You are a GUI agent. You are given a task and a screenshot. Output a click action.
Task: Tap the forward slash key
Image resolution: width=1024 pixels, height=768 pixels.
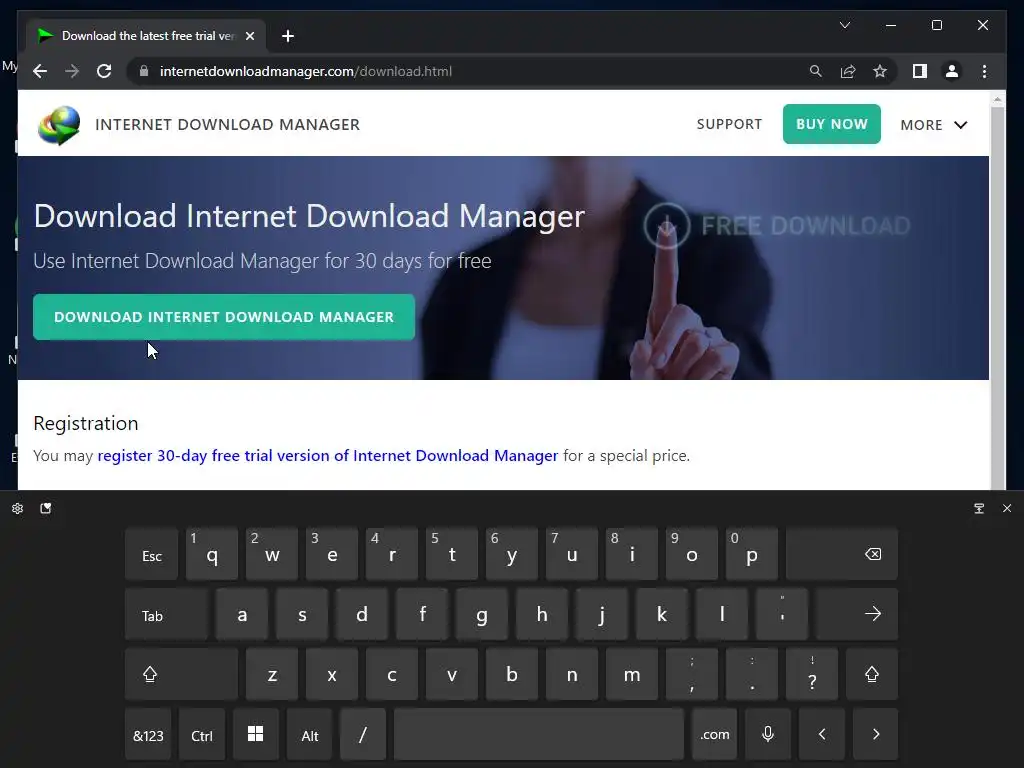363,735
